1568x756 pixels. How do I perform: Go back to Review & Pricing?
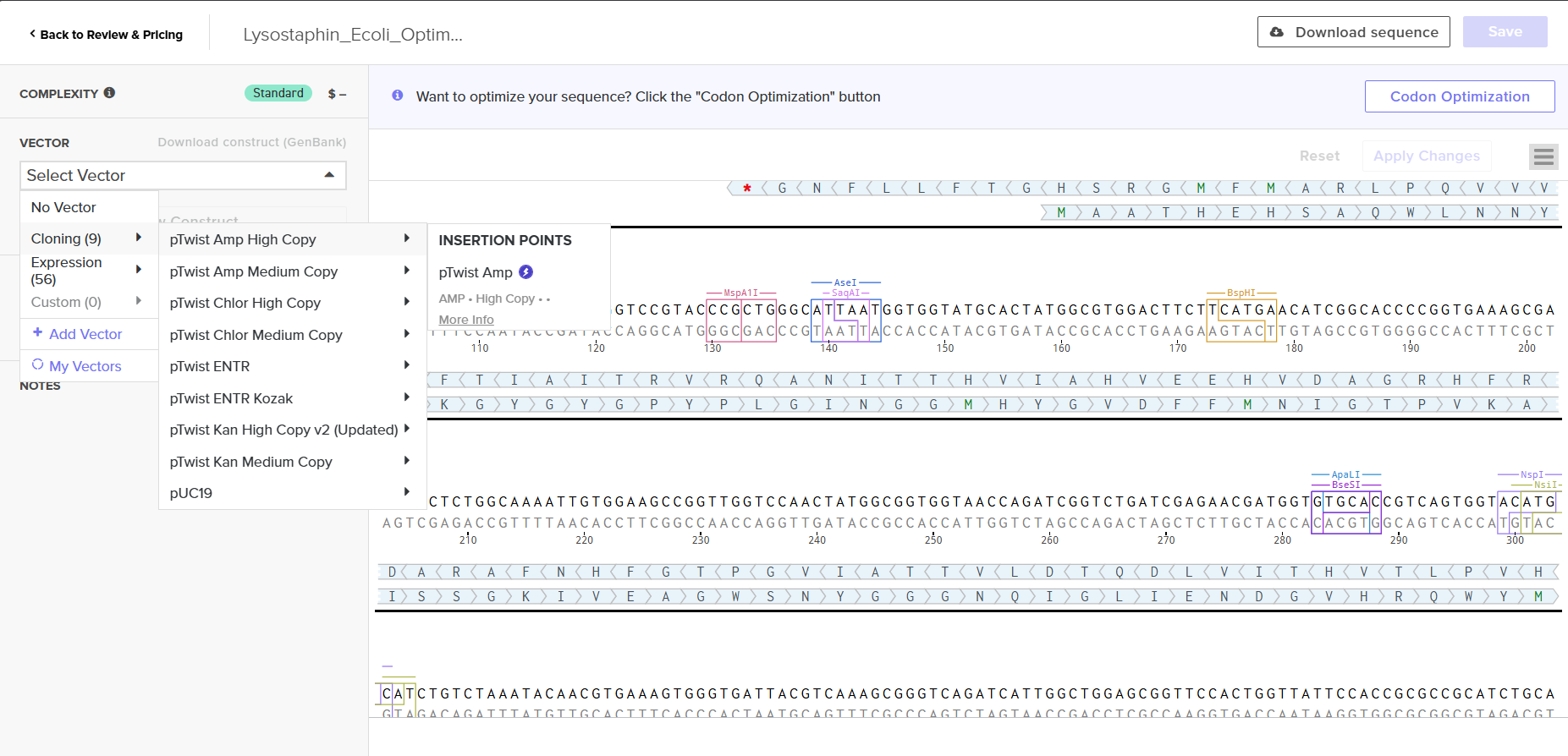click(106, 35)
